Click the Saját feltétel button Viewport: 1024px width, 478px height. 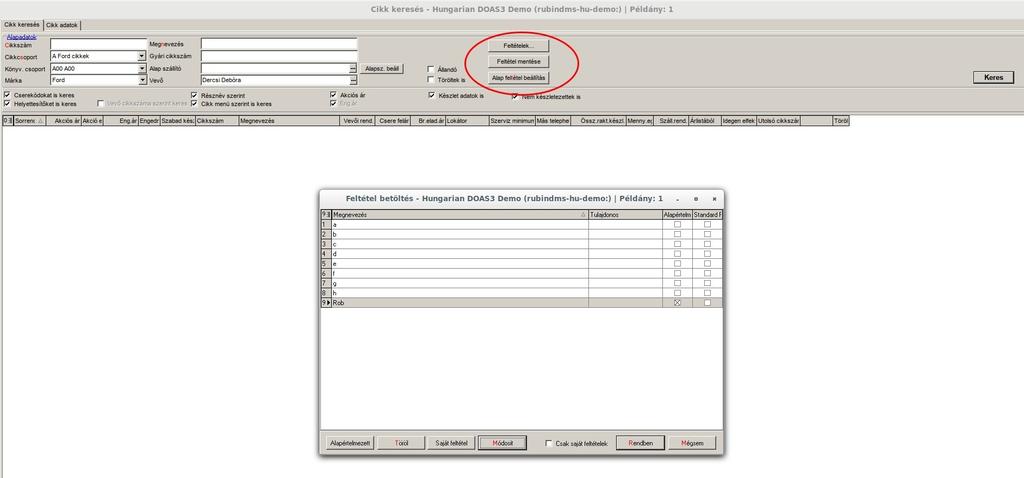click(x=451, y=443)
